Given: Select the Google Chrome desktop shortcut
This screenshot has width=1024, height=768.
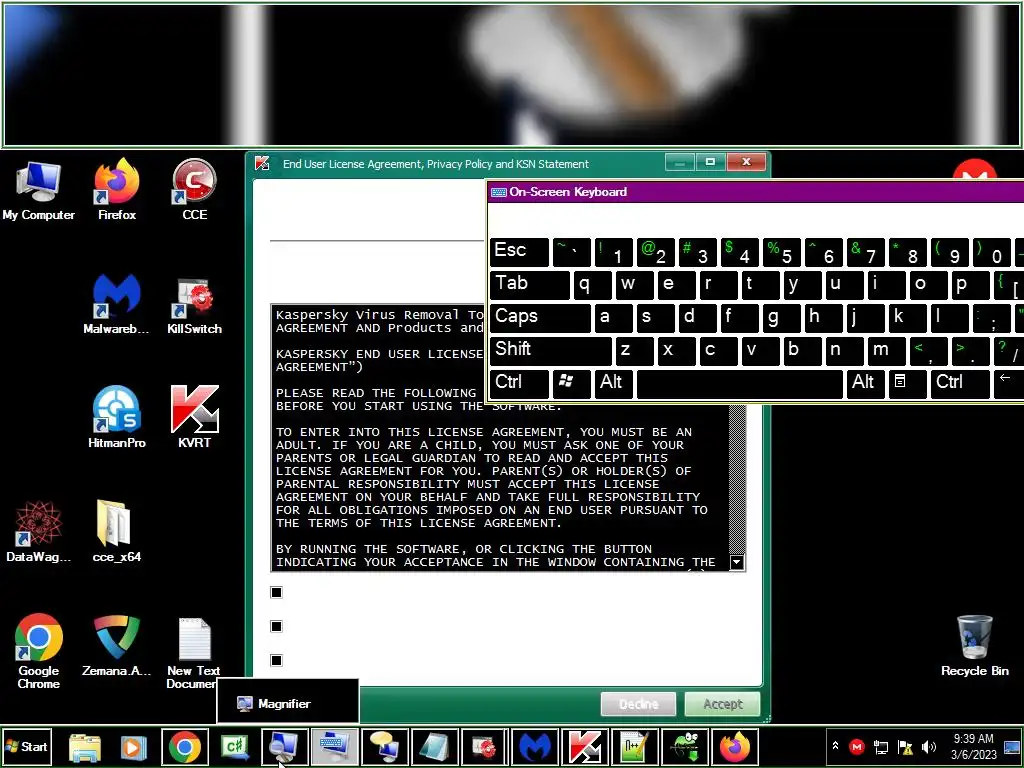Looking at the screenshot, I should (39, 652).
